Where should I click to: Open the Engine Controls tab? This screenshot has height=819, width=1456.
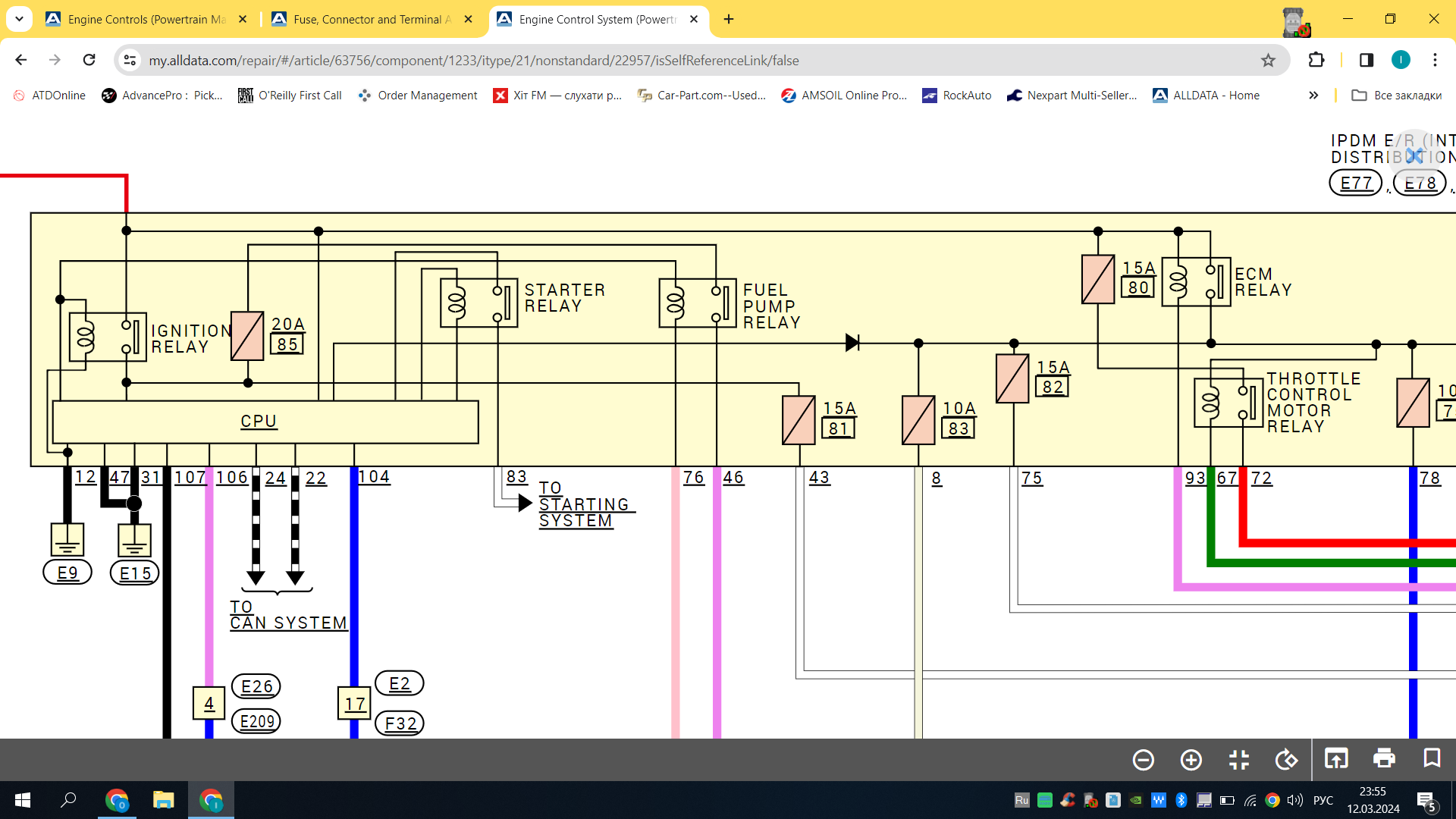149,19
